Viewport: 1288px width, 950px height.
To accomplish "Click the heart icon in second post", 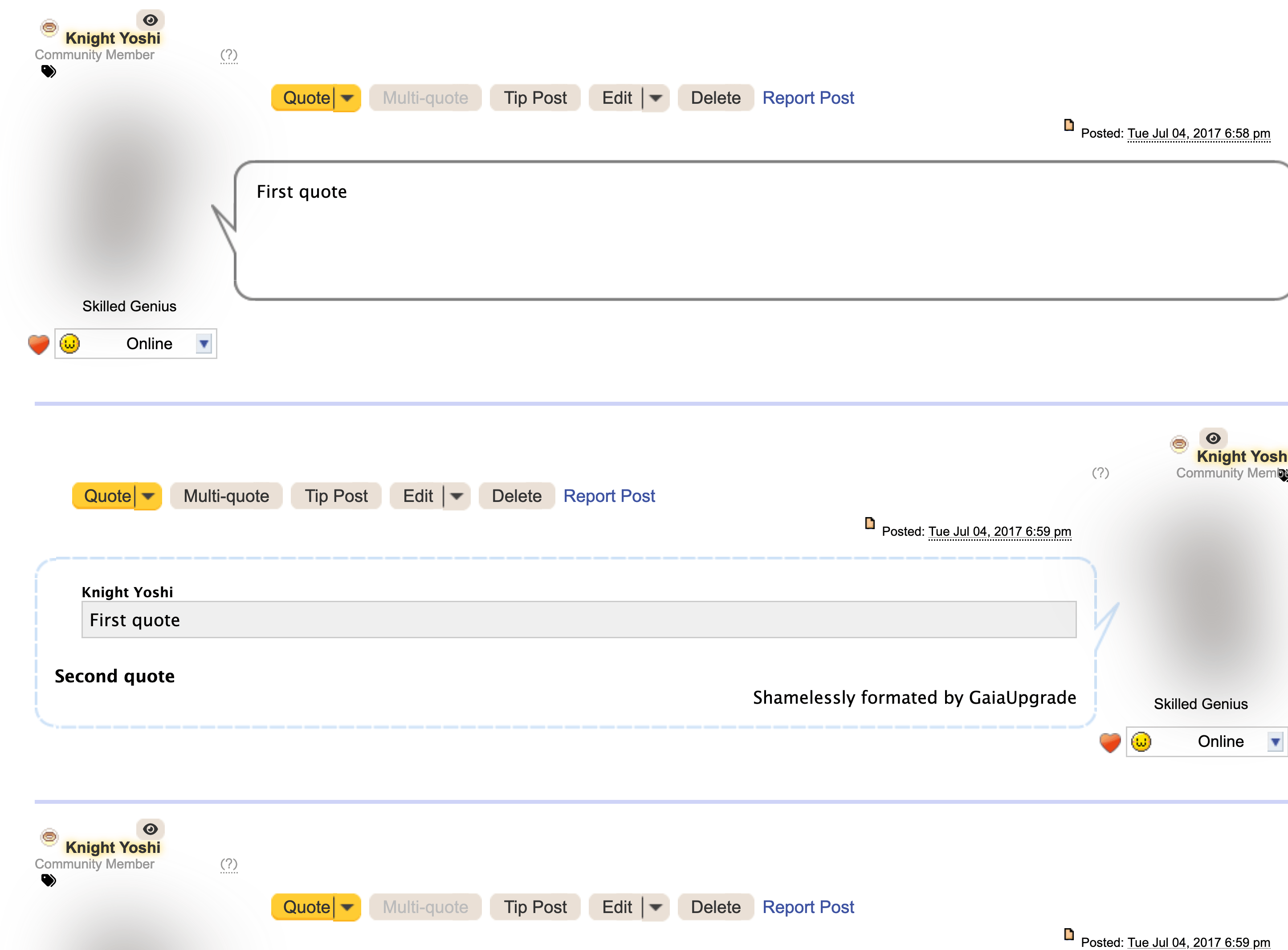I will click(x=1110, y=742).
